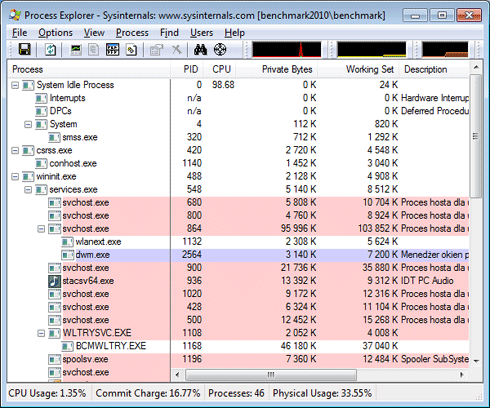The width and height of the screenshot is (490, 408).
Task: Open the System Information graph icon
Action: pyautogui.click(x=76, y=50)
